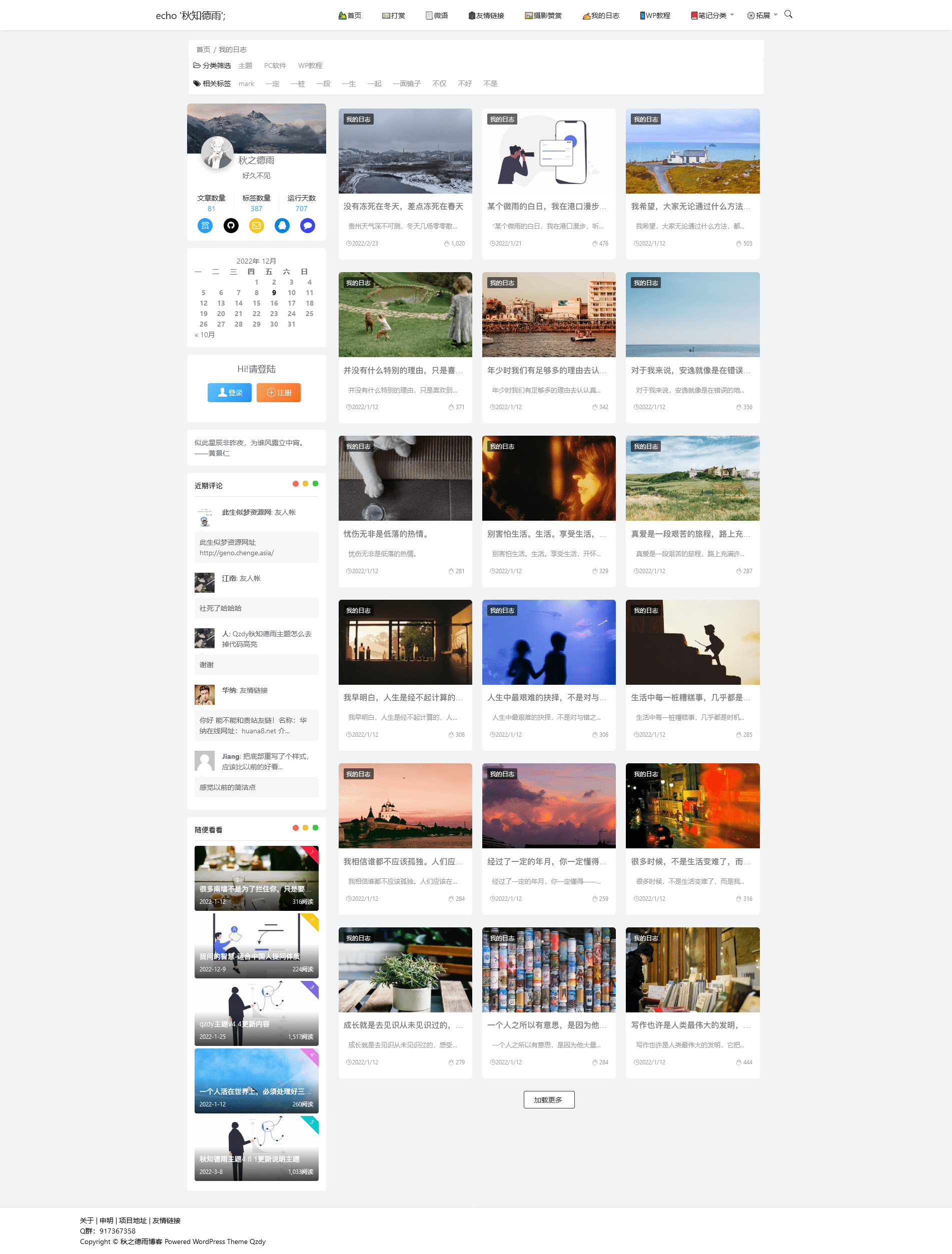This screenshot has height=1254, width=952.
Task: Open post 写作也许是人类最伟大的发明
Action: point(690,1025)
